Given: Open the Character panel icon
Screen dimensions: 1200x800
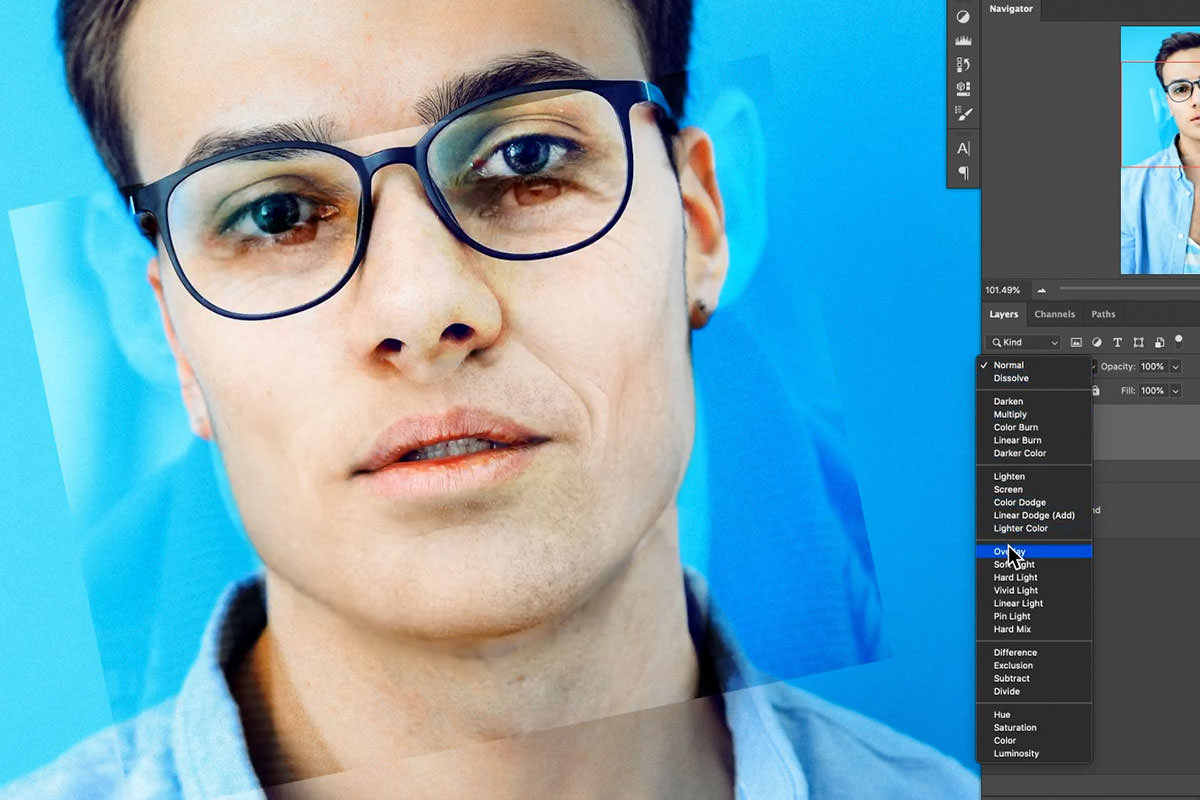Looking at the screenshot, I should pos(963,148).
